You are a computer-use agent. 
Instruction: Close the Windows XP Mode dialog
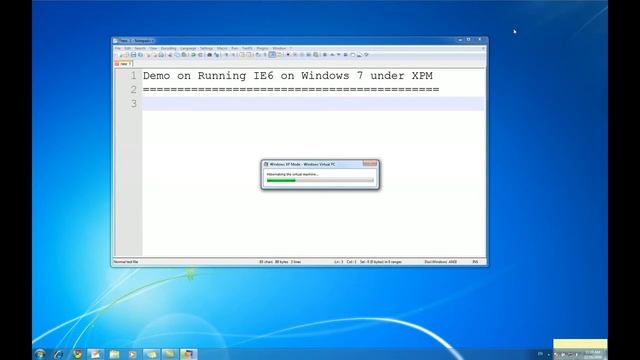click(370, 163)
